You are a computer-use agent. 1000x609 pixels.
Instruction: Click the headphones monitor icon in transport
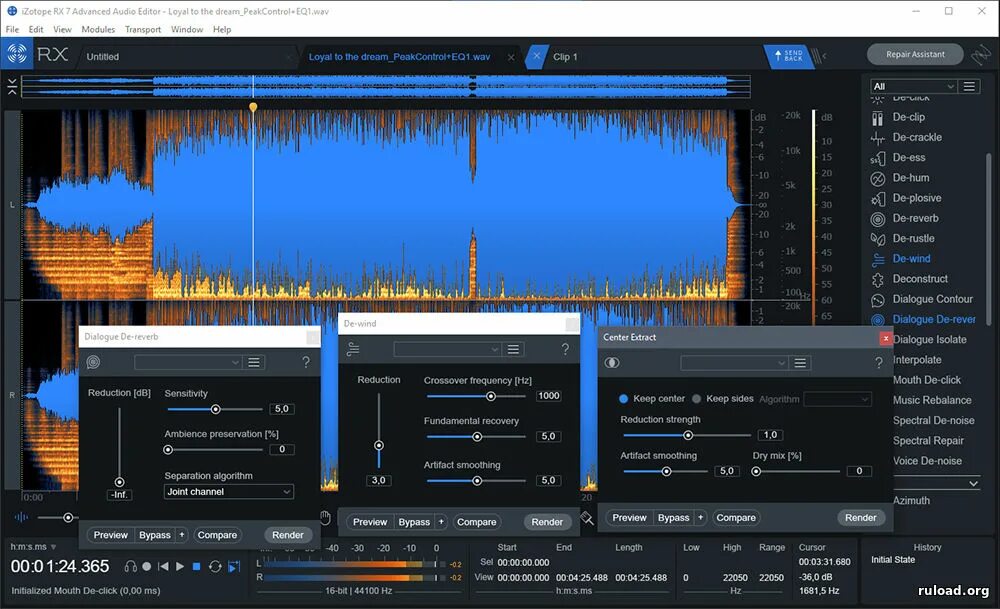point(131,566)
